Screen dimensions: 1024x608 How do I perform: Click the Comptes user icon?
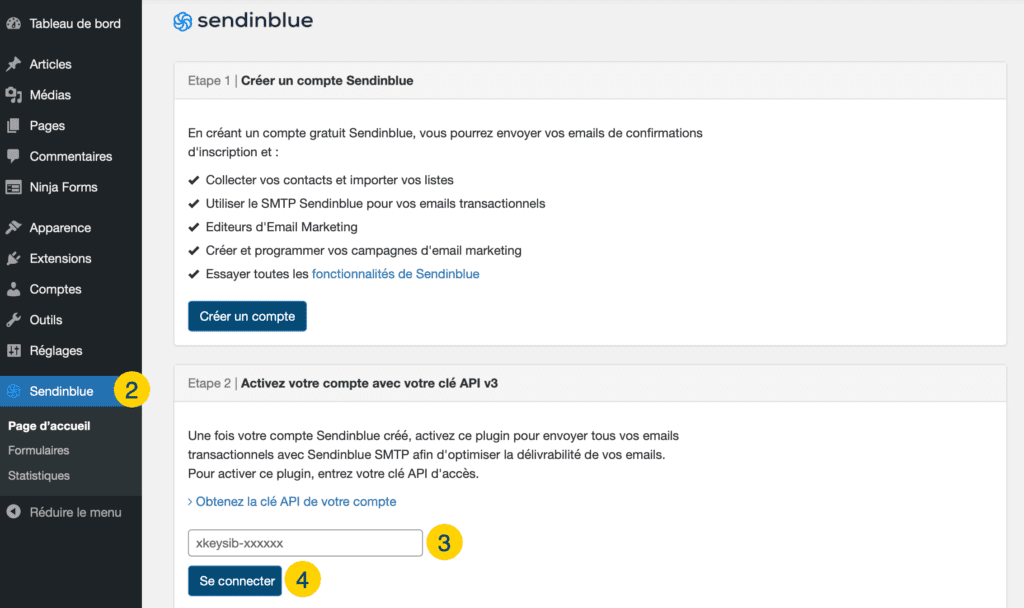click(14, 289)
